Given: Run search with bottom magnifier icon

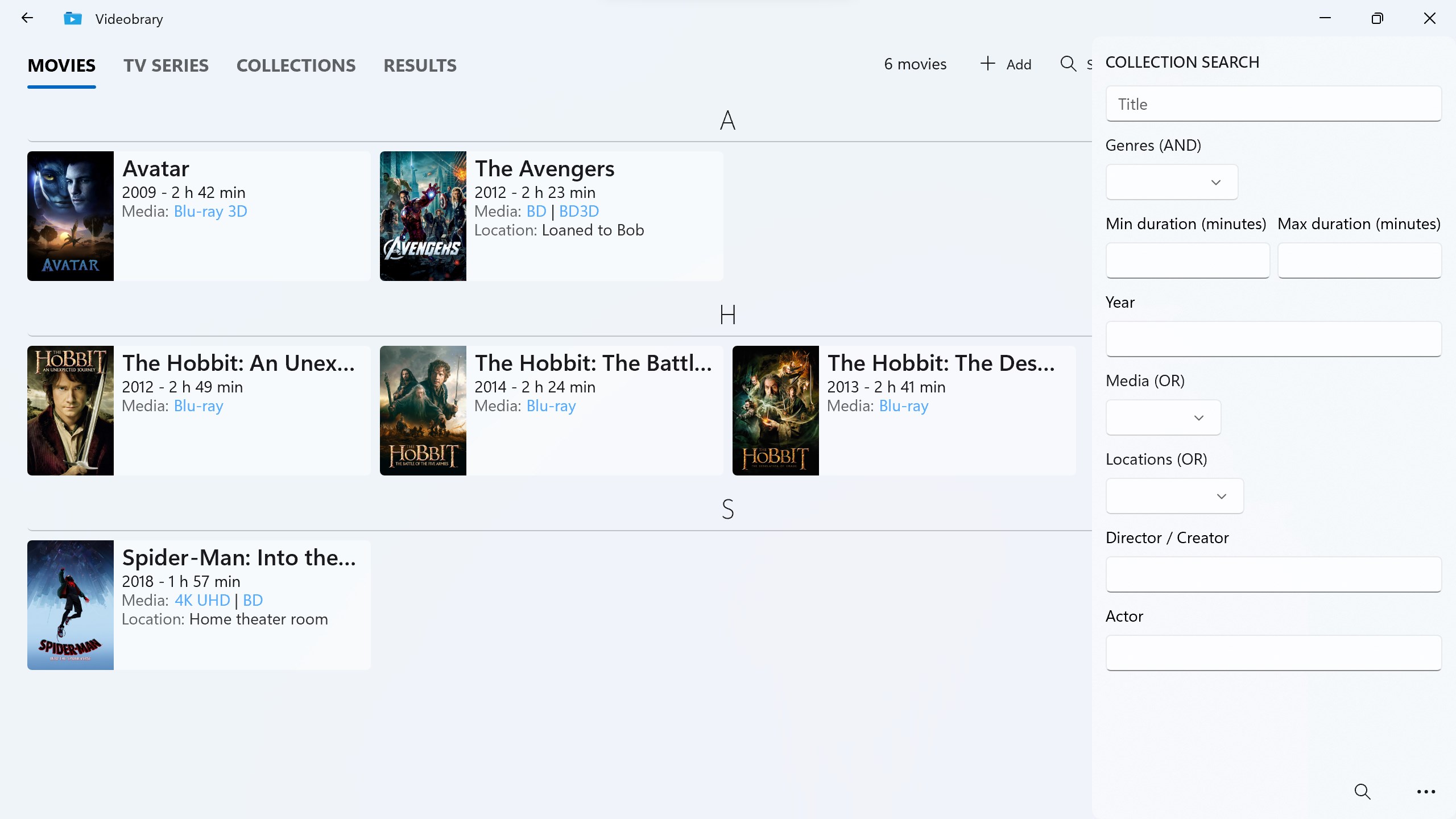Looking at the screenshot, I should click(1362, 791).
